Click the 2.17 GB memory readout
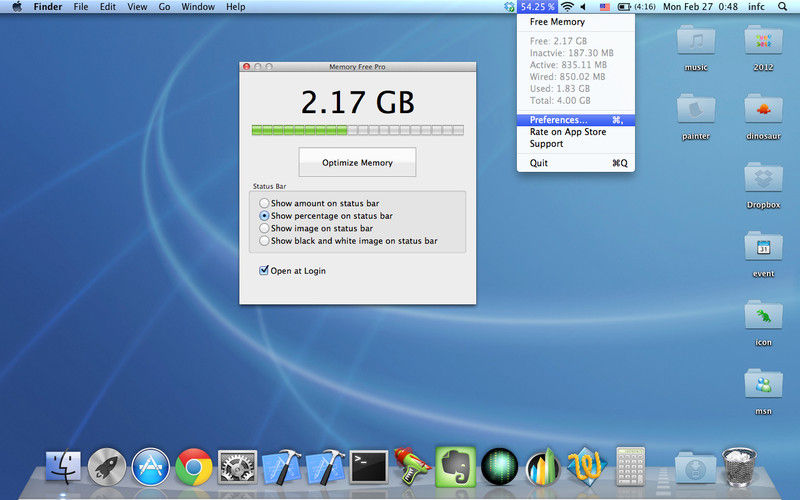The width and height of the screenshot is (800, 500). 357,102
